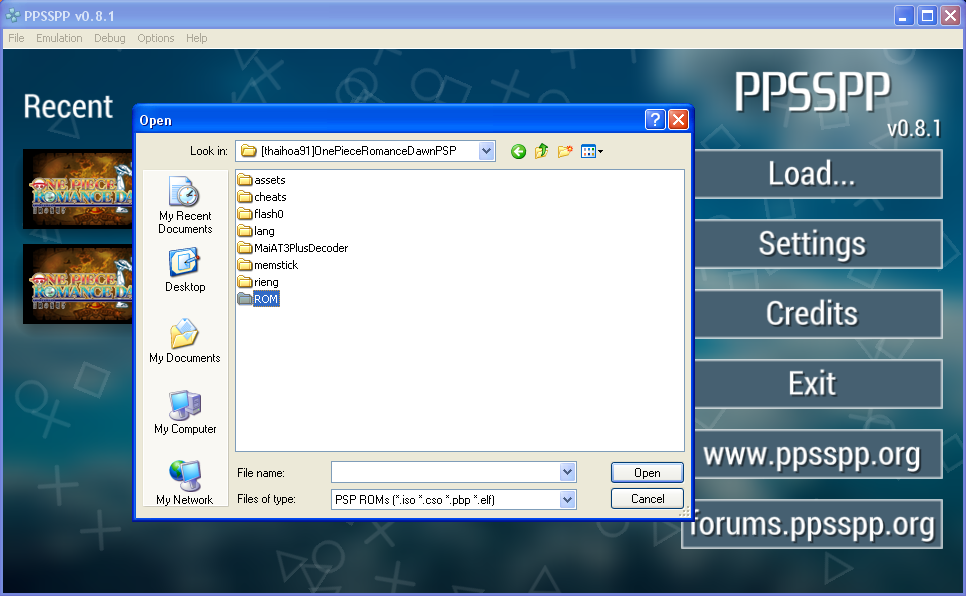Screen dimensions: 966x596
Task: Select the flash0 folder
Action: tap(261, 214)
